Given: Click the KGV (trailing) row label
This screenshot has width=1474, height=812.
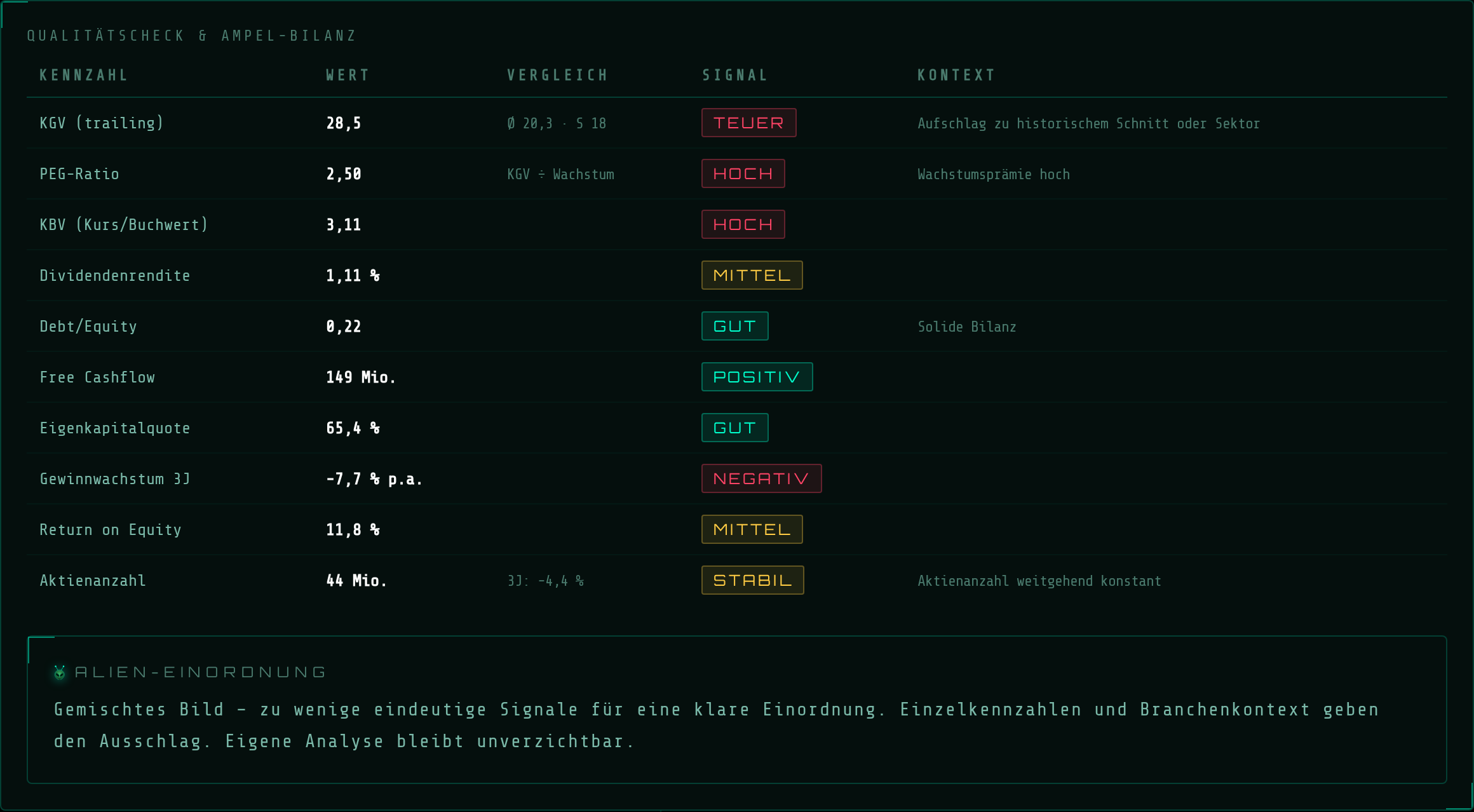Looking at the screenshot, I should (x=102, y=123).
